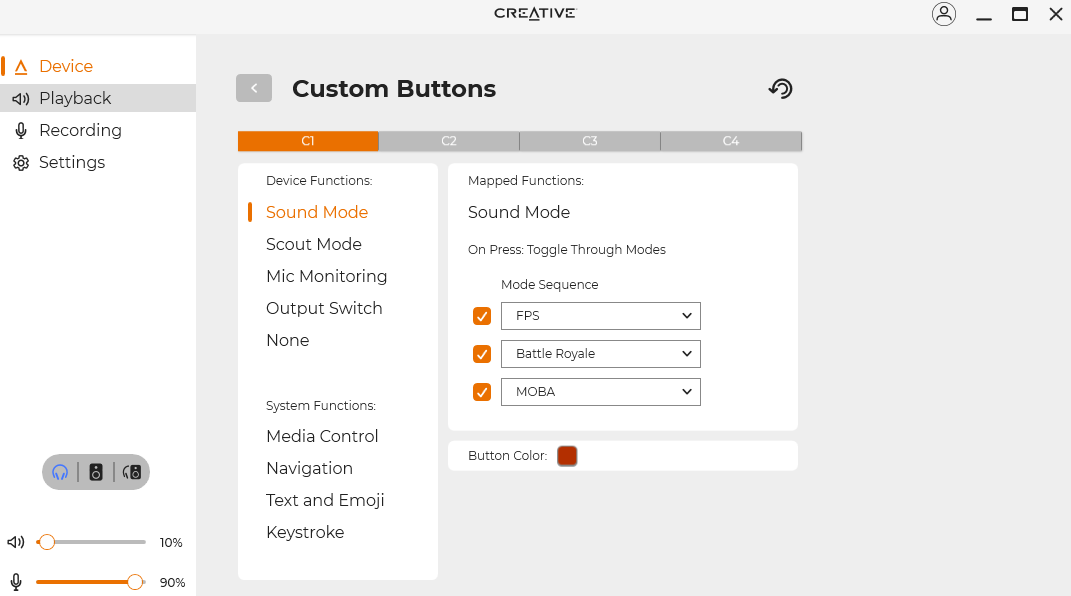This screenshot has width=1071, height=596.
Task: Expand the Battle Royale dropdown
Action: pos(600,354)
